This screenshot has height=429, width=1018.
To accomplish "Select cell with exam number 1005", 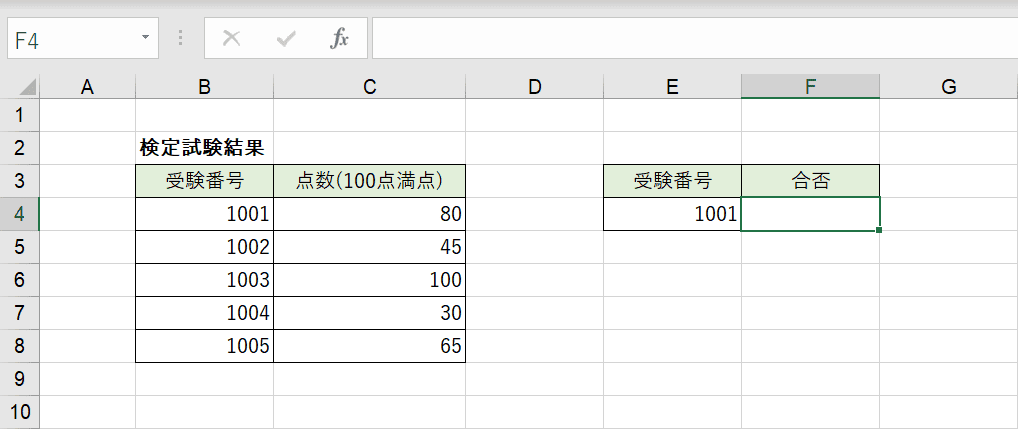I will (205, 346).
